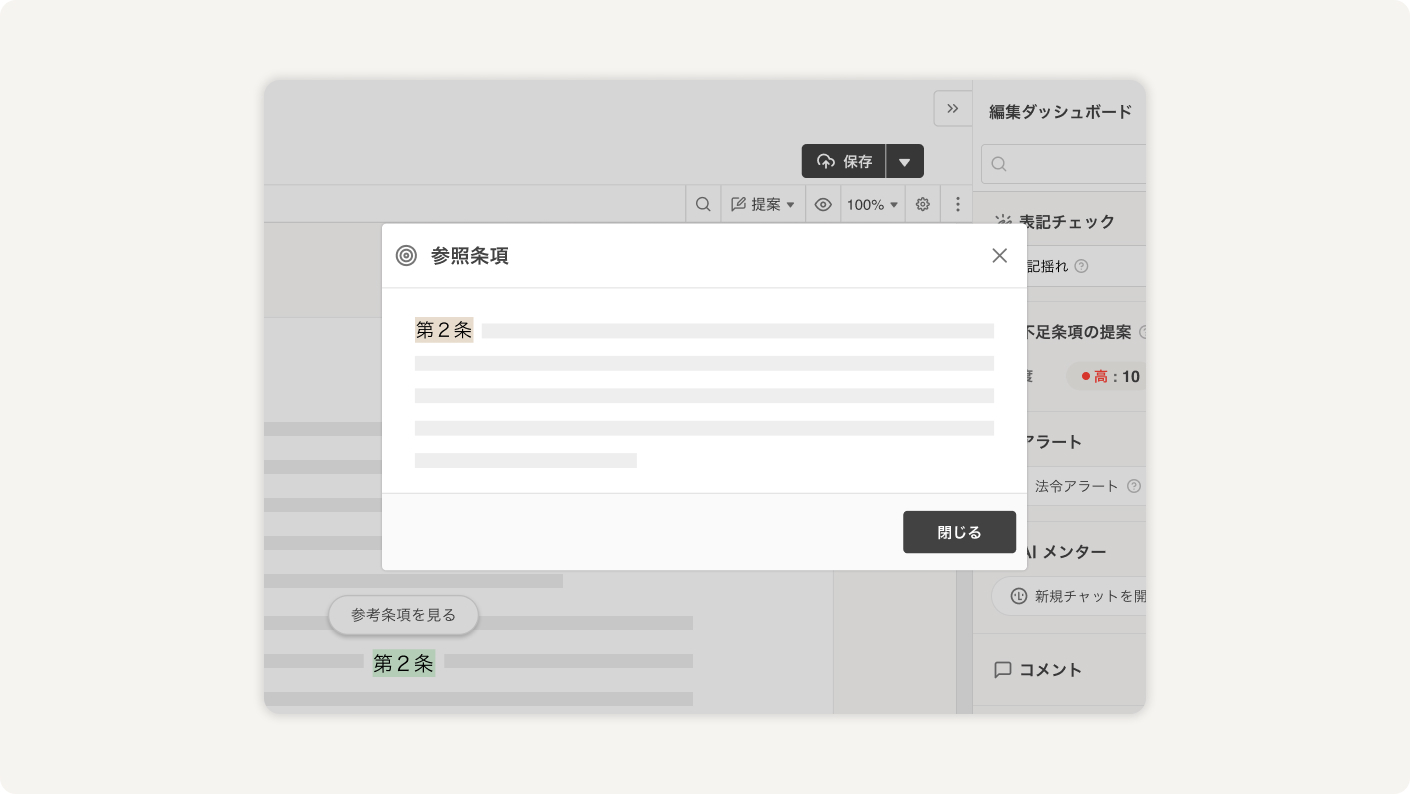This screenshot has height=794, width=1410.
Task: Open the dropdown arrow next to 保存
Action: (x=905, y=162)
